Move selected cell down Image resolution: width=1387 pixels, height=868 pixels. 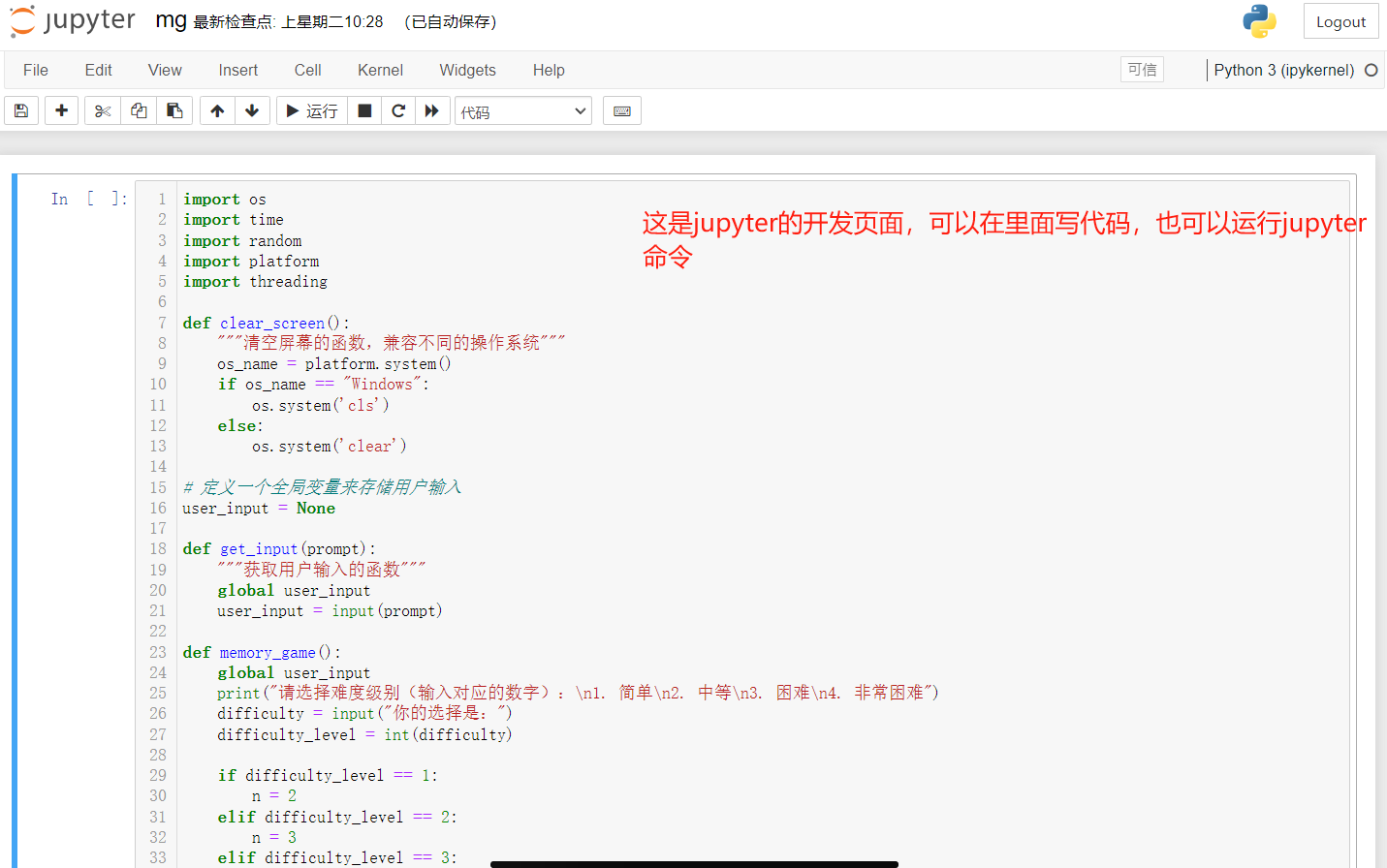[x=252, y=110]
